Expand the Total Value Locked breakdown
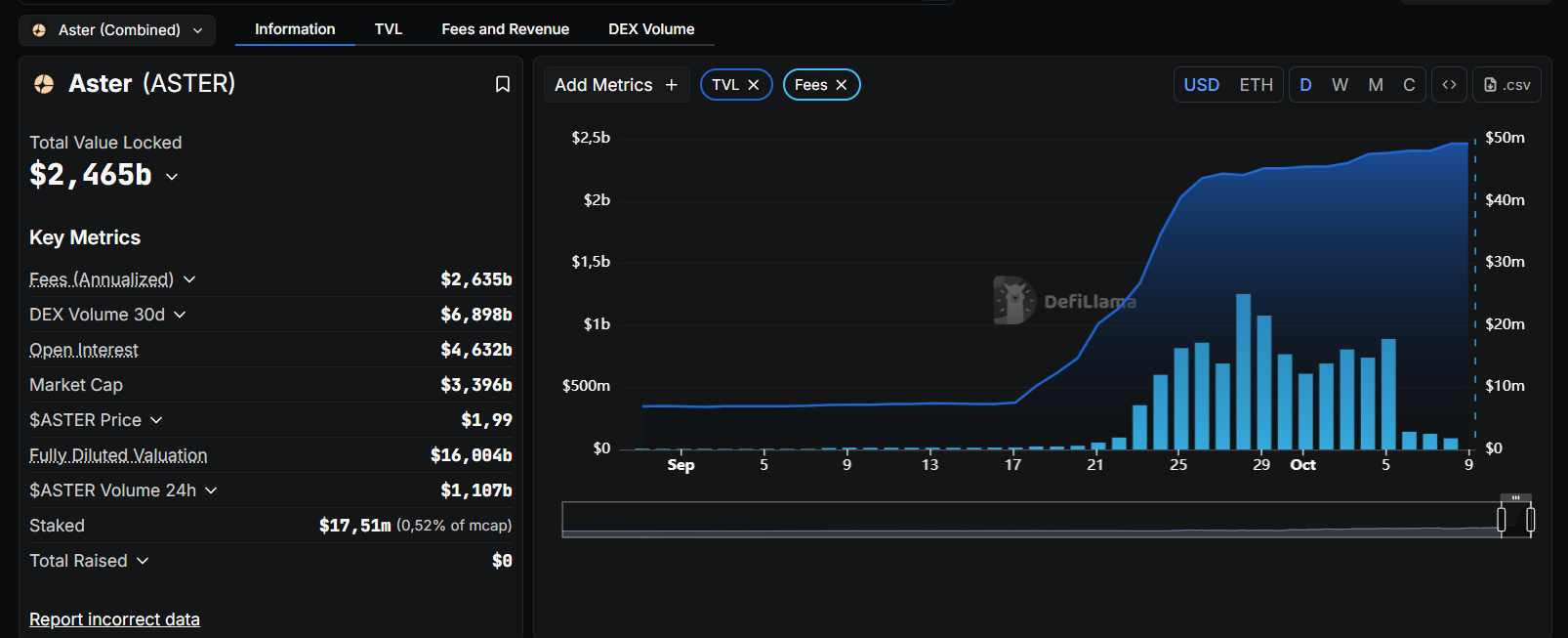 tap(173, 177)
